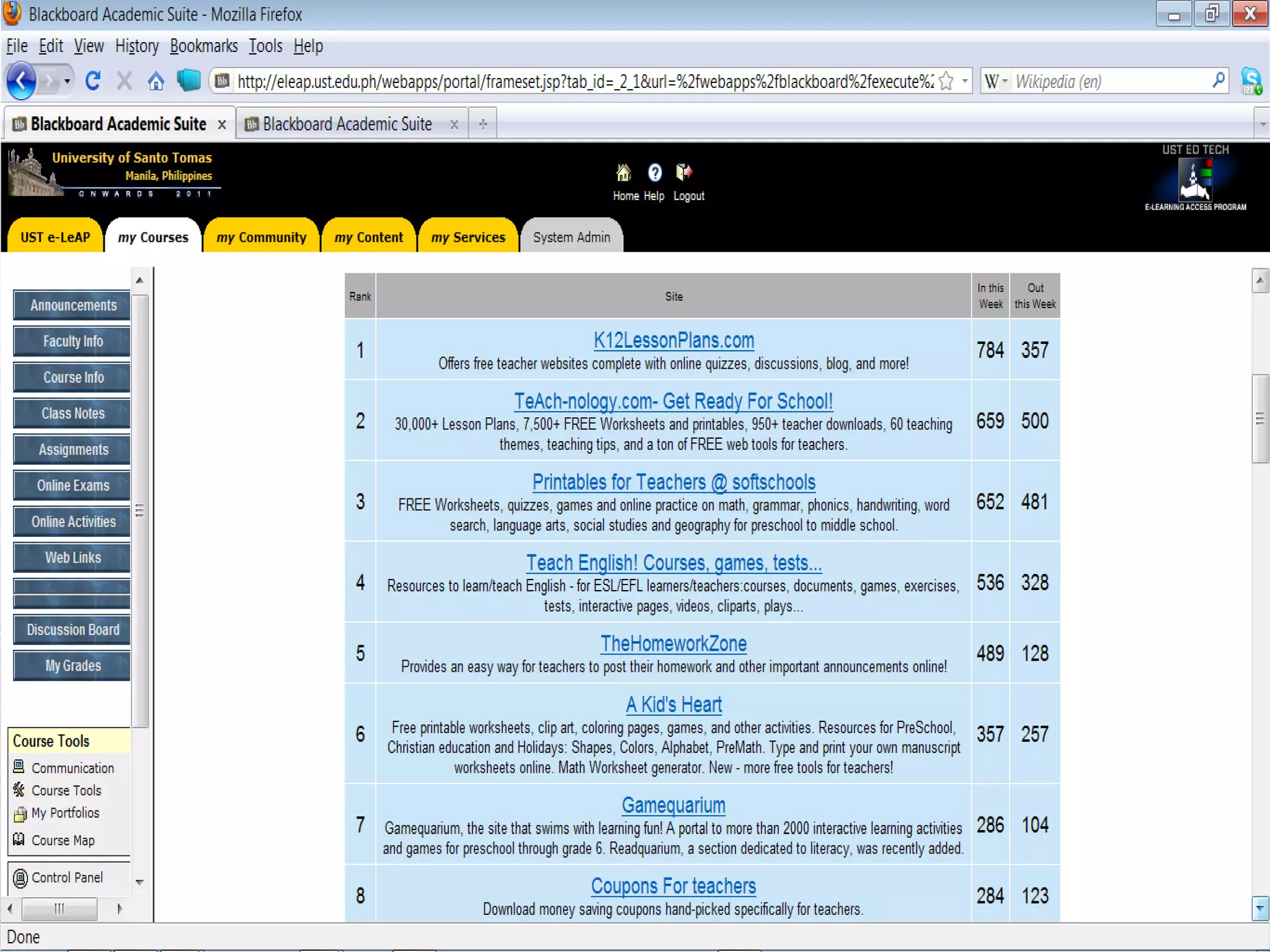Screen dimensions: 1270x952
Task: Bookmark the page with the star icon
Action: coord(946,81)
